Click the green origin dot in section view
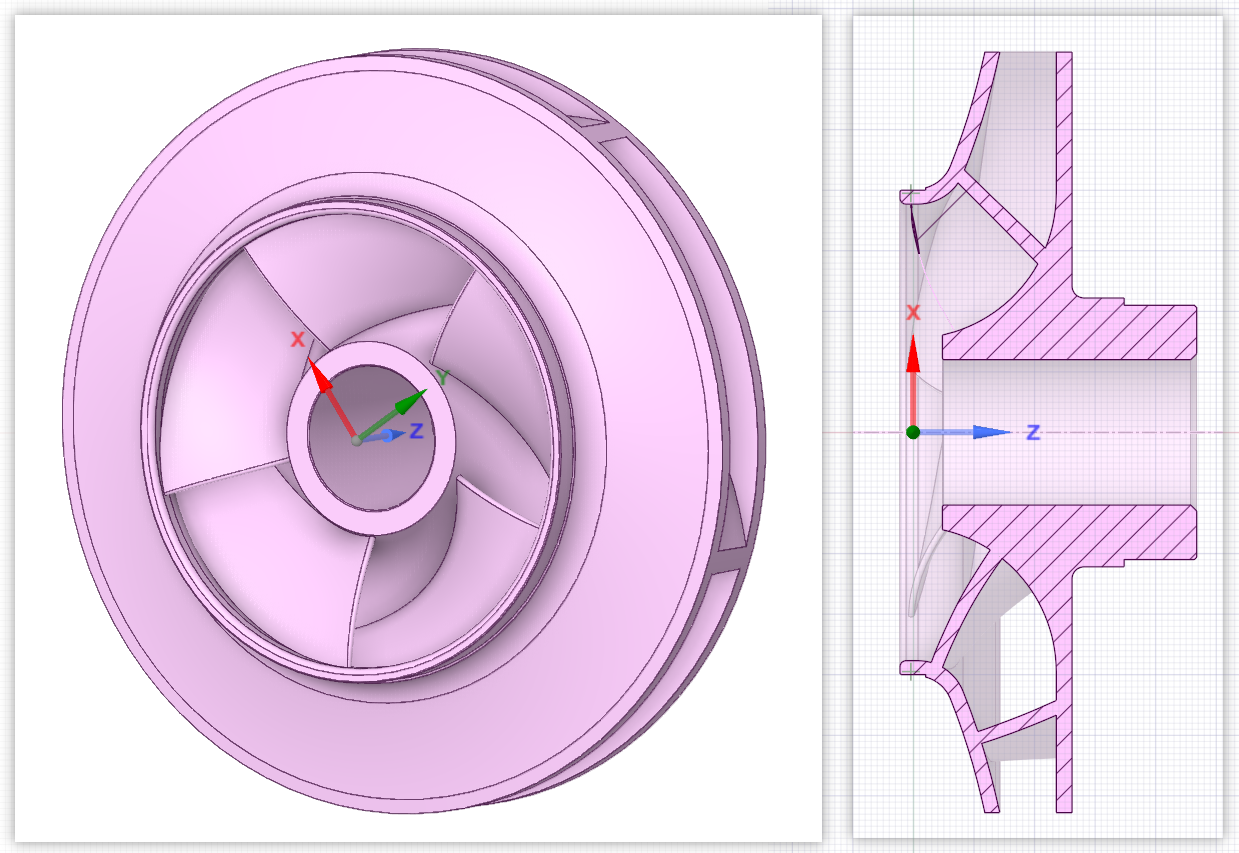Image resolution: width=1239 pixels, height=853 pixels. click(x=912, y=432)
